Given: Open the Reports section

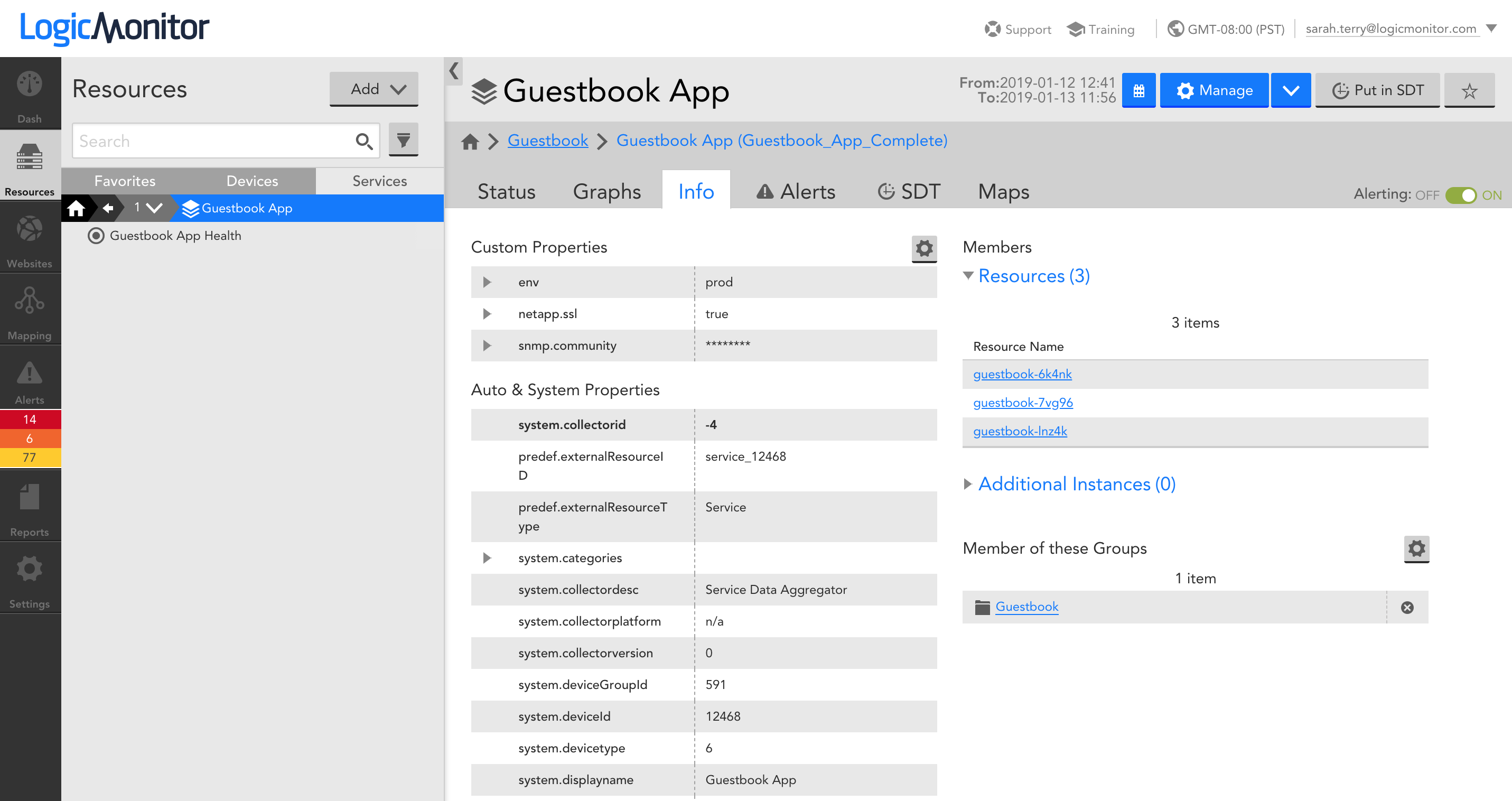Looking at the screenshot, I should point(30,508).
